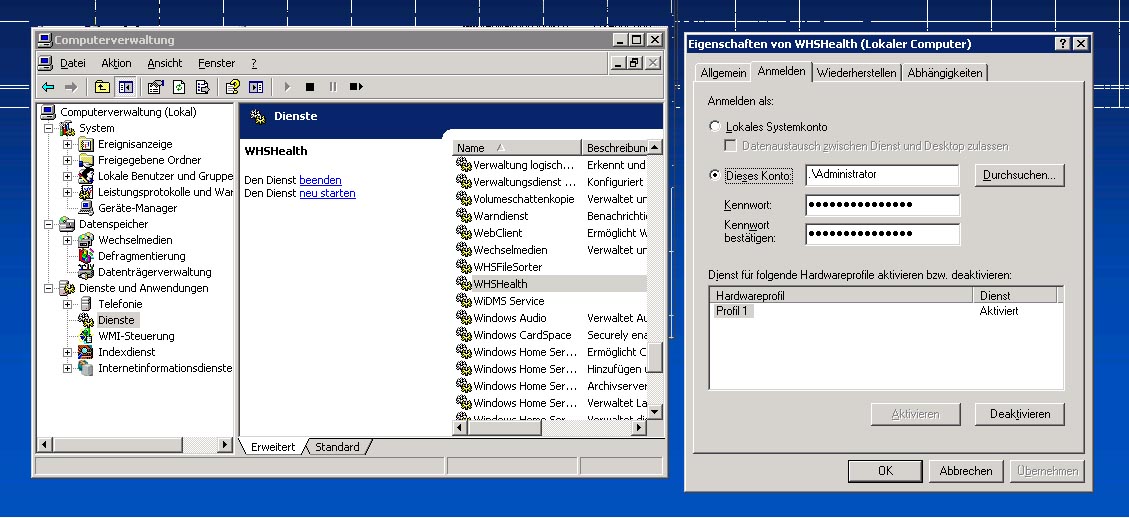This screenshot has width=1129, height=518.
Task: Select Defragmentierung in the tree
Action: (x=141, y=256)
